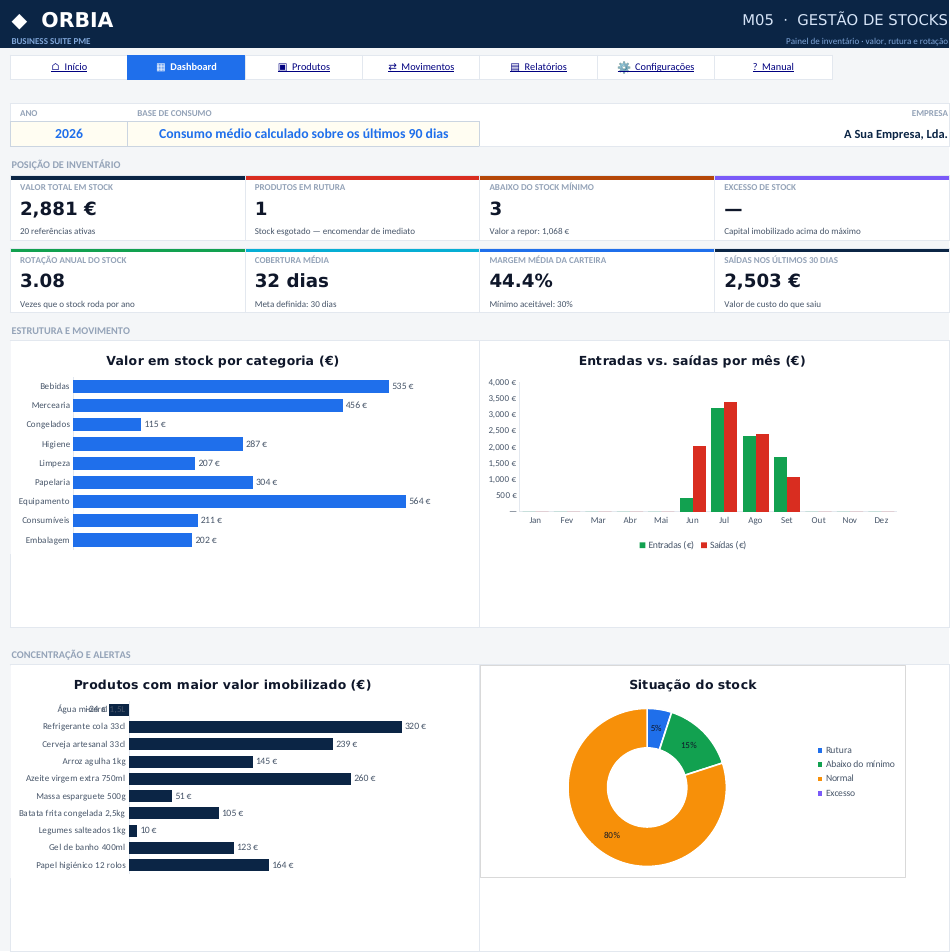Screen dimensions: 950x952
Task: Click '20 referências ativas' text
Action: coord(58,231)
